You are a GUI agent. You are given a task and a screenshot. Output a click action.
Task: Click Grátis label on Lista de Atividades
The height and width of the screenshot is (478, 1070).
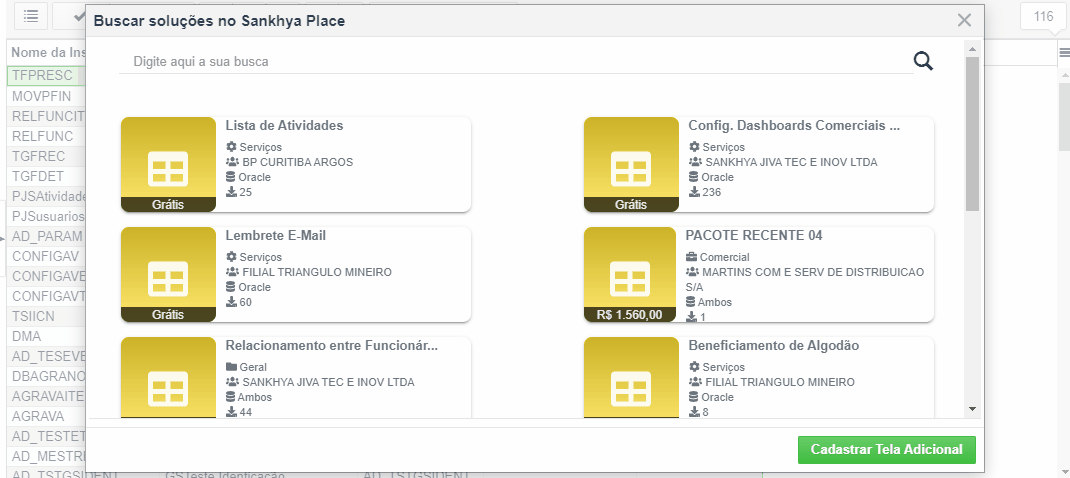coord(169,205)
